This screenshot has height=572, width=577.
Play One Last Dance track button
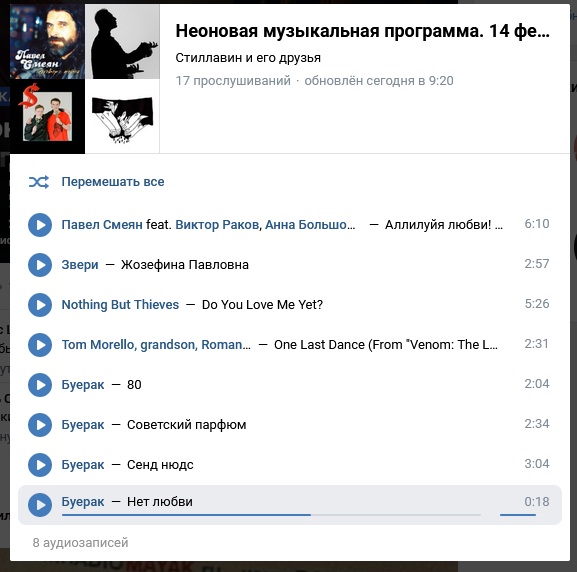pos(40,345)
